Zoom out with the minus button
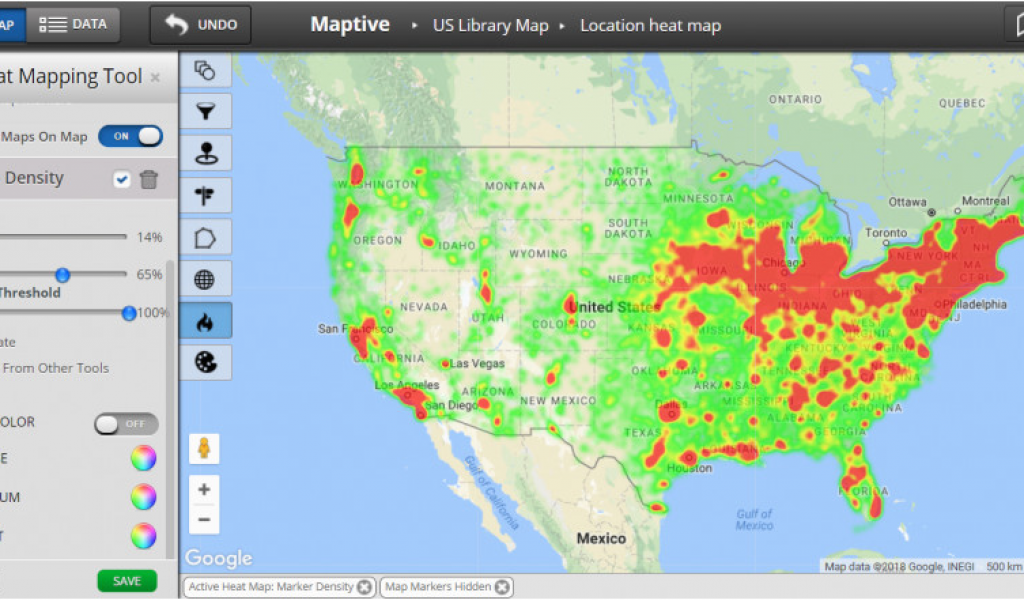Screen dimensions: 1024x600 (x=204, y=520)
